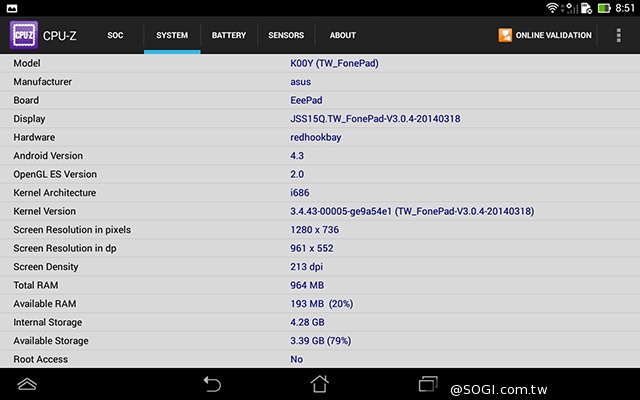Select the OpenGL value 2.0
Viewport: 640px width, 400px height.
(297, 174)
